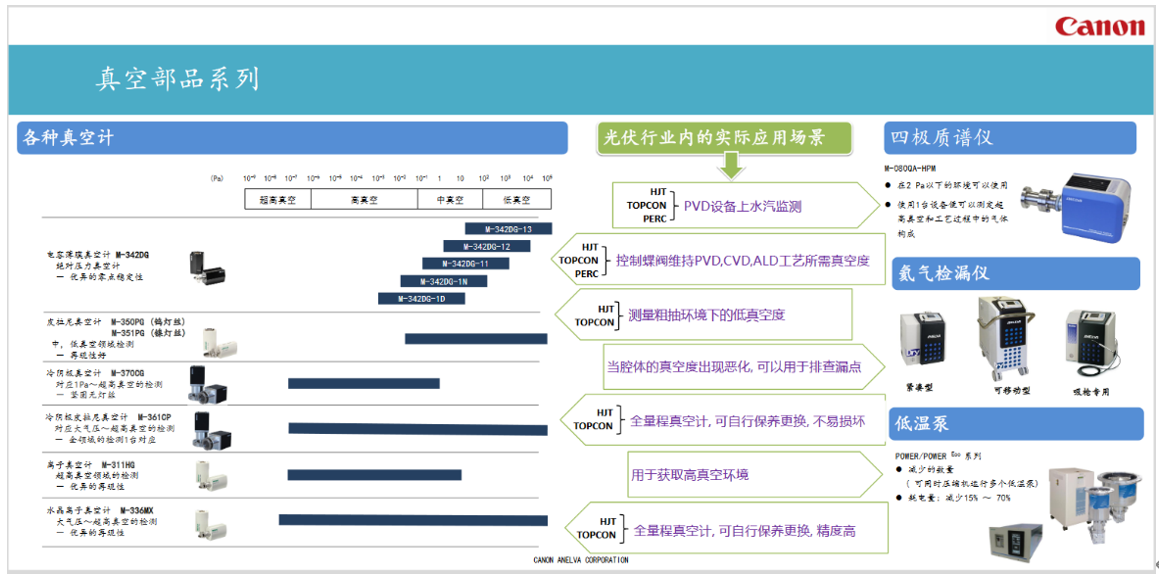Click the M-336MX crystal ion gauge image
The image size is (1159, 579).
tap(212, 519)
